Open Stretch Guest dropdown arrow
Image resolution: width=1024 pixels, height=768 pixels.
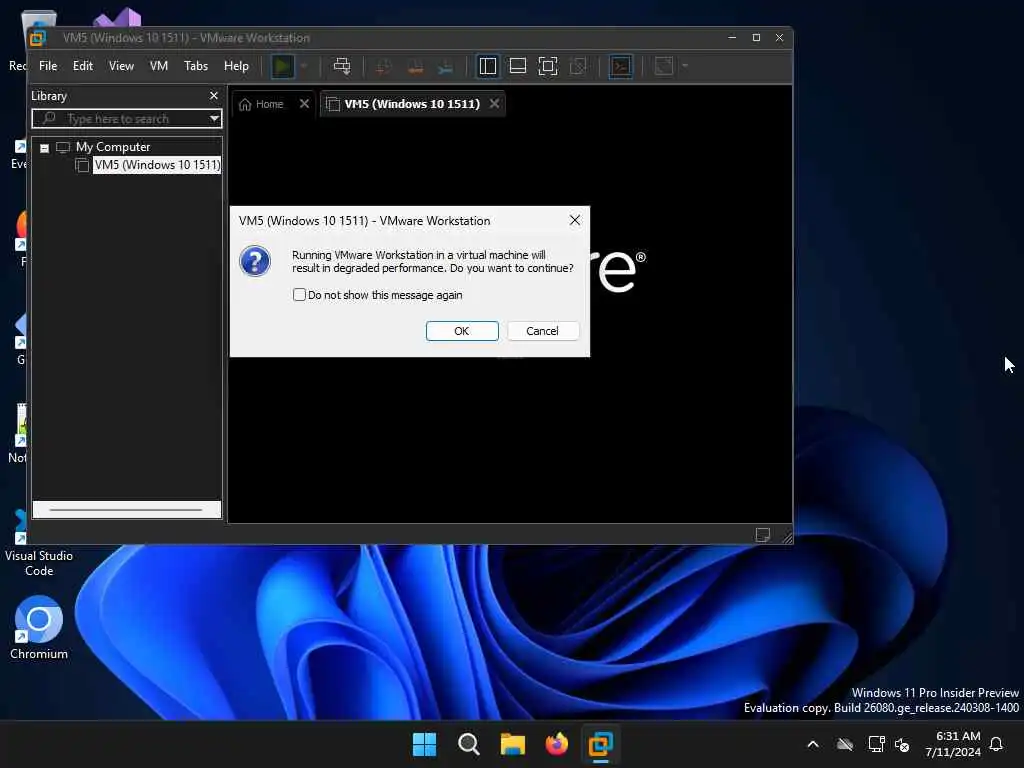[685, 66]
